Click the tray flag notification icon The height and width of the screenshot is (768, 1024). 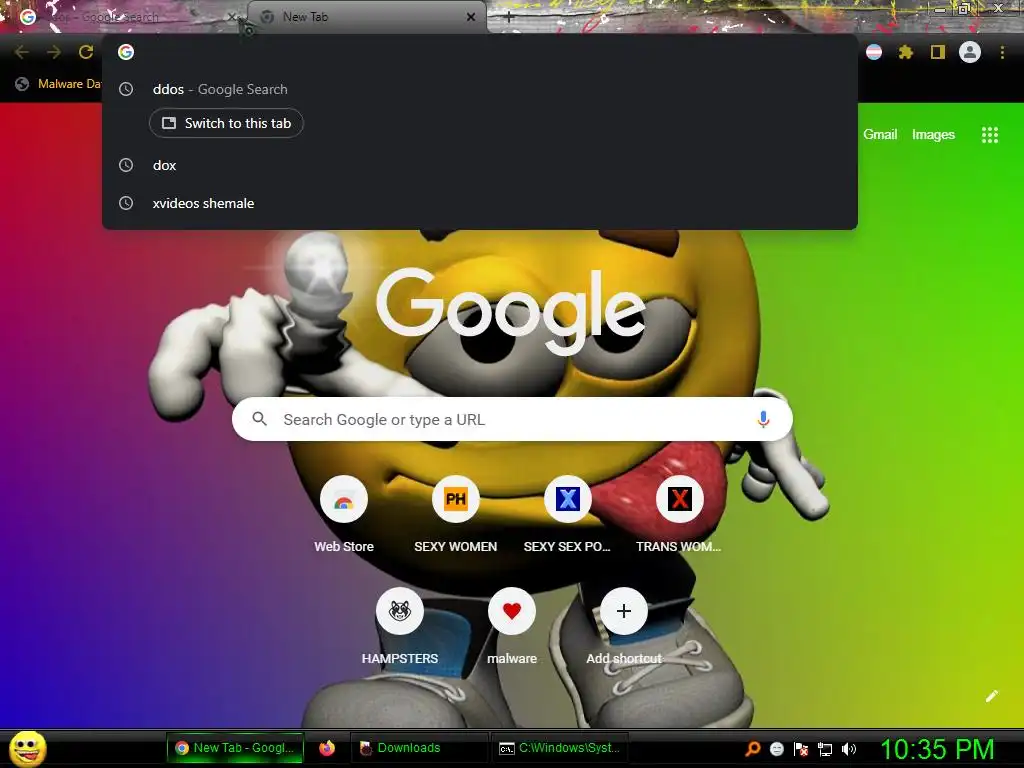pos(801,749)
